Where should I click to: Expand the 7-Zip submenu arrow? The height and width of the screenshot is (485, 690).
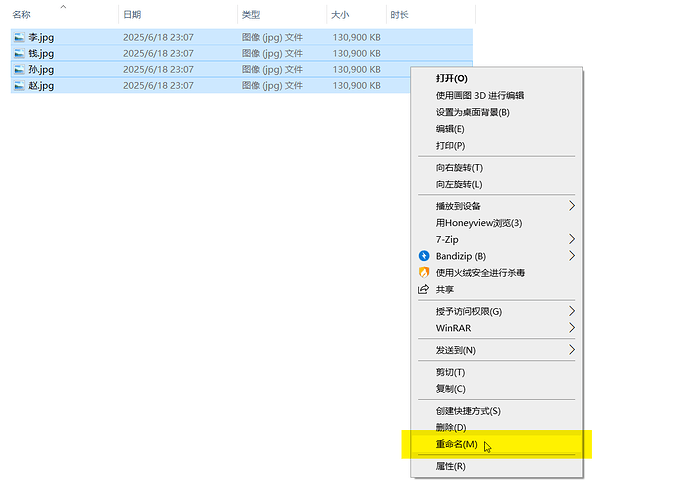572,239
